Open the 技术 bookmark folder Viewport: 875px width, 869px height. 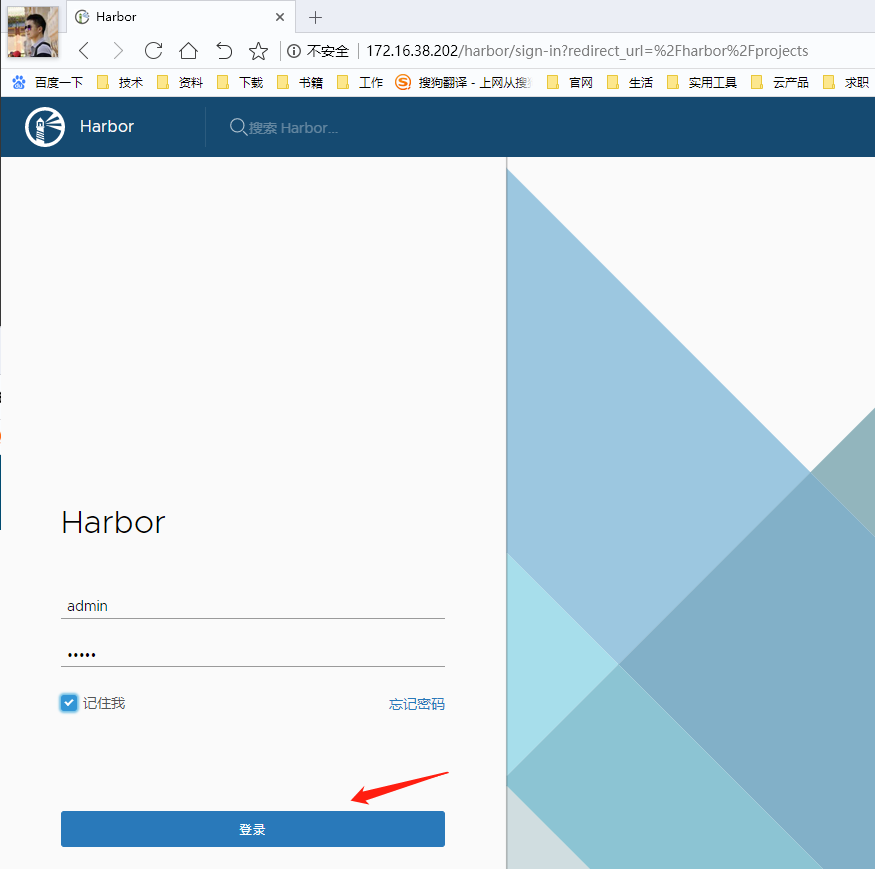pos(120,83)
